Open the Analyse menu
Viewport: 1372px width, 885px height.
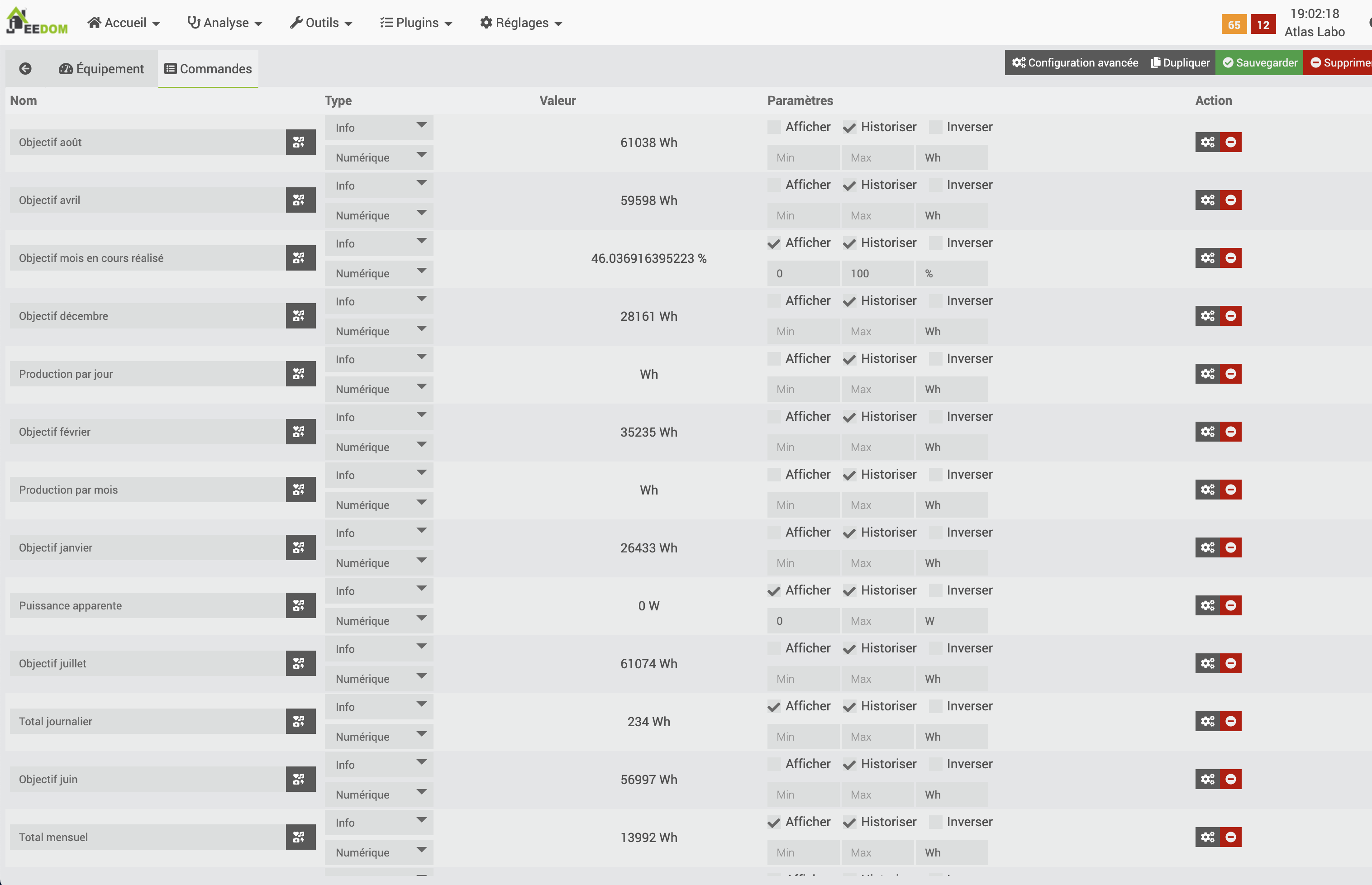[225, 23]
